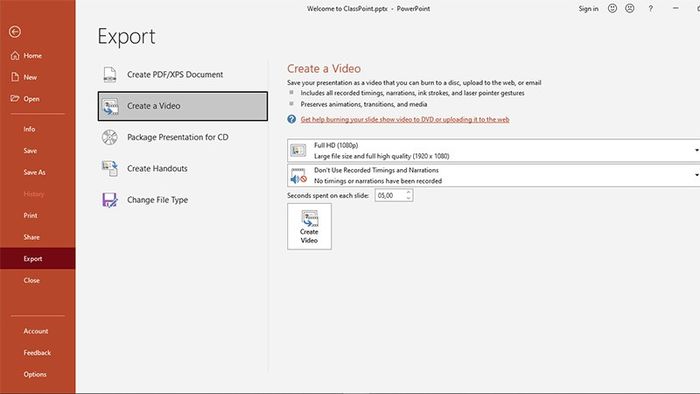Select the Package Presentation for CD label

coord(178,137)
